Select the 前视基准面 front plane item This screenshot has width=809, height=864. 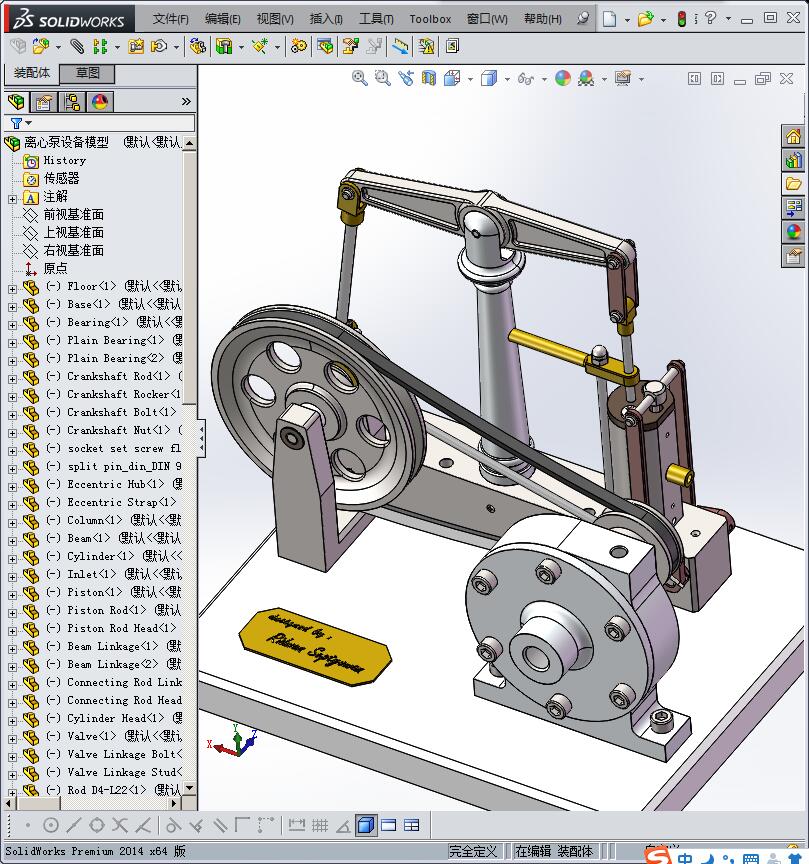[x=73, y=215]
